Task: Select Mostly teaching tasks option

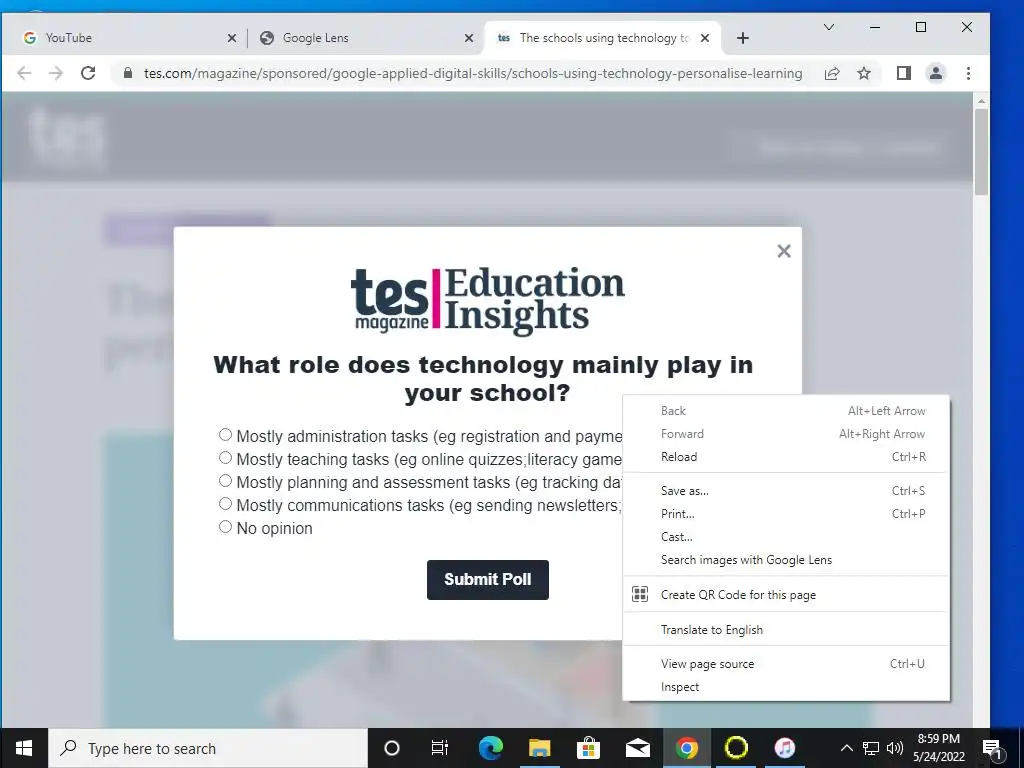Action: (x=225, y=458)
